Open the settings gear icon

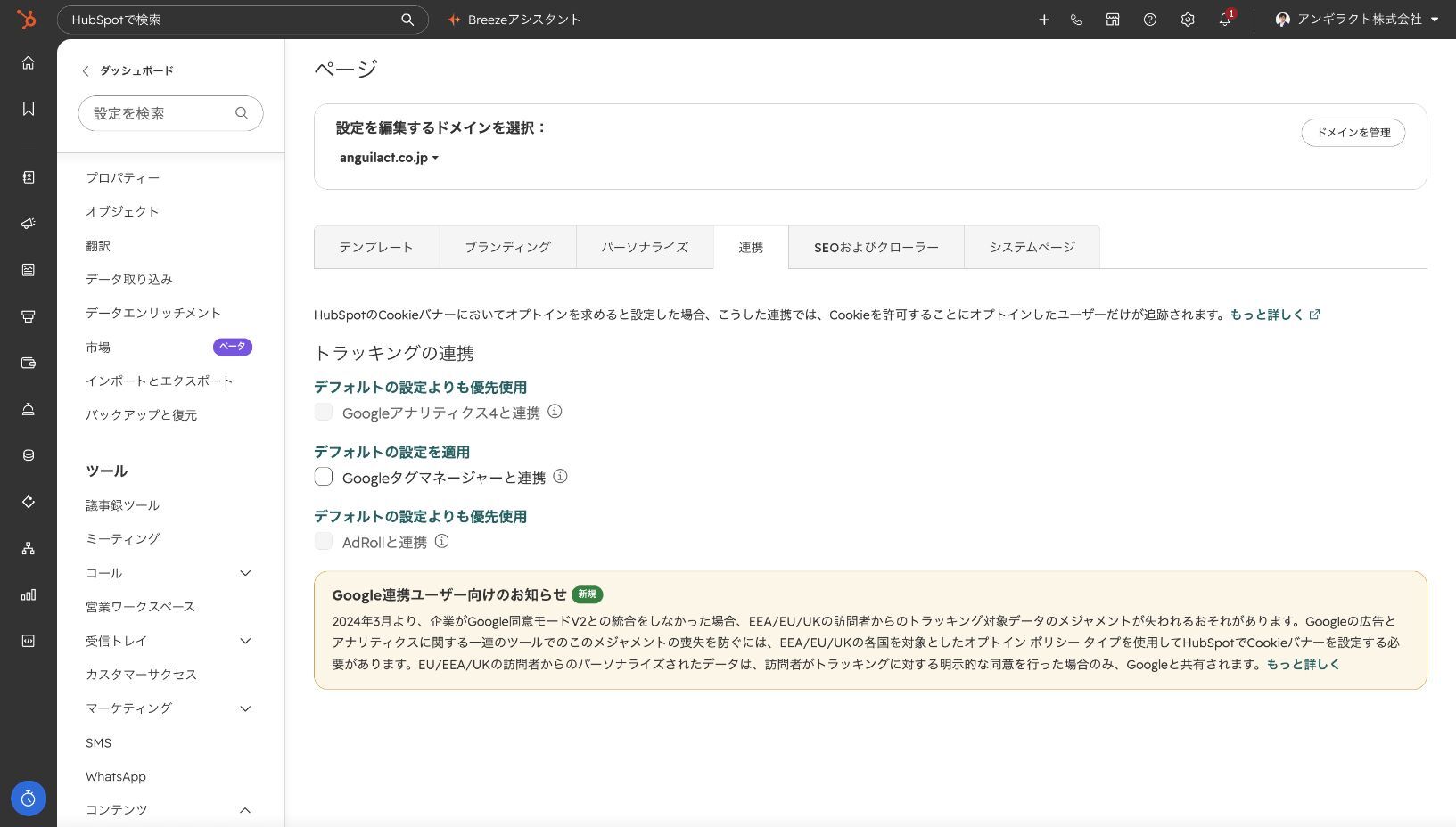coord(1188,20)
